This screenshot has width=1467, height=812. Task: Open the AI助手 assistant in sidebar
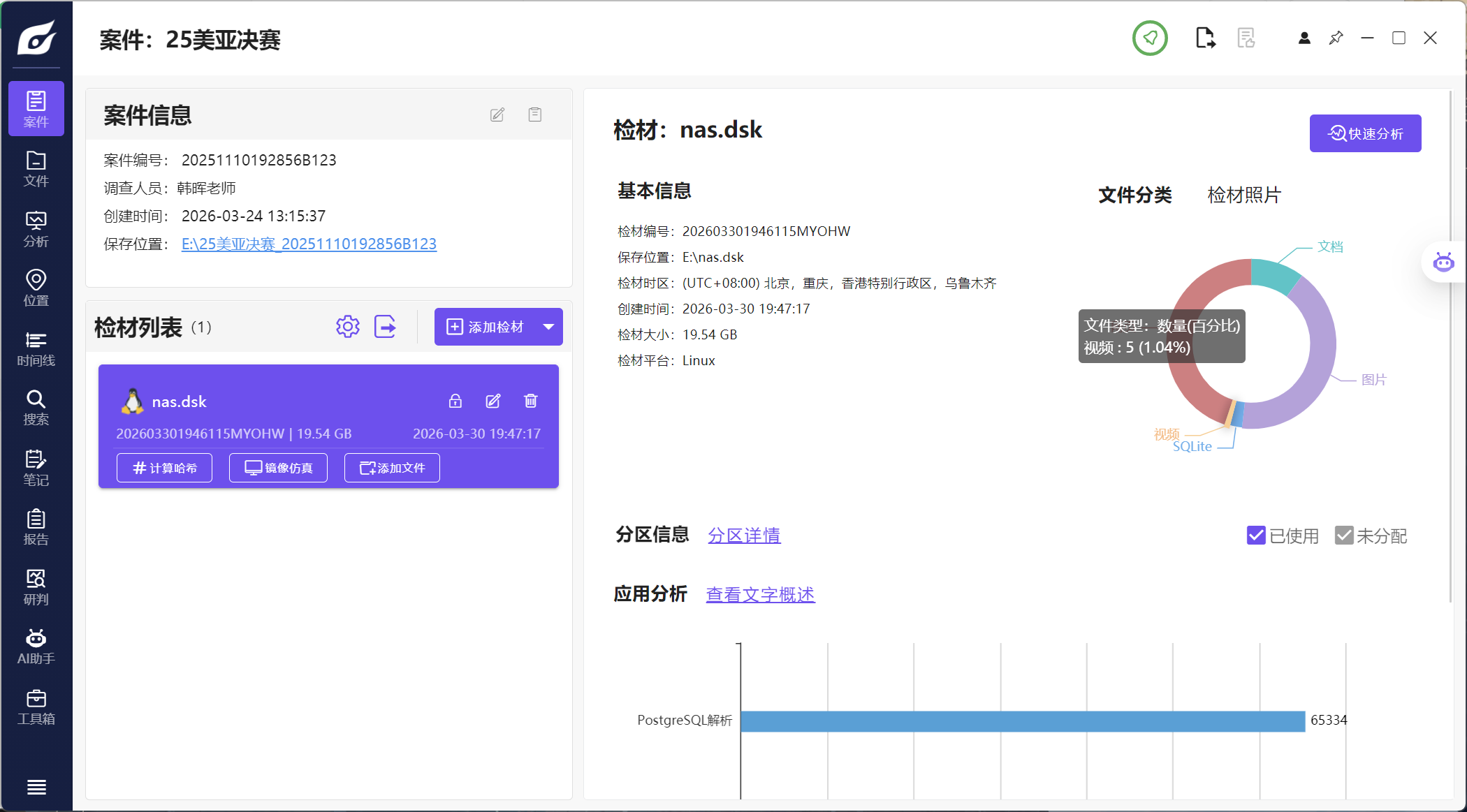pos(36,646)
